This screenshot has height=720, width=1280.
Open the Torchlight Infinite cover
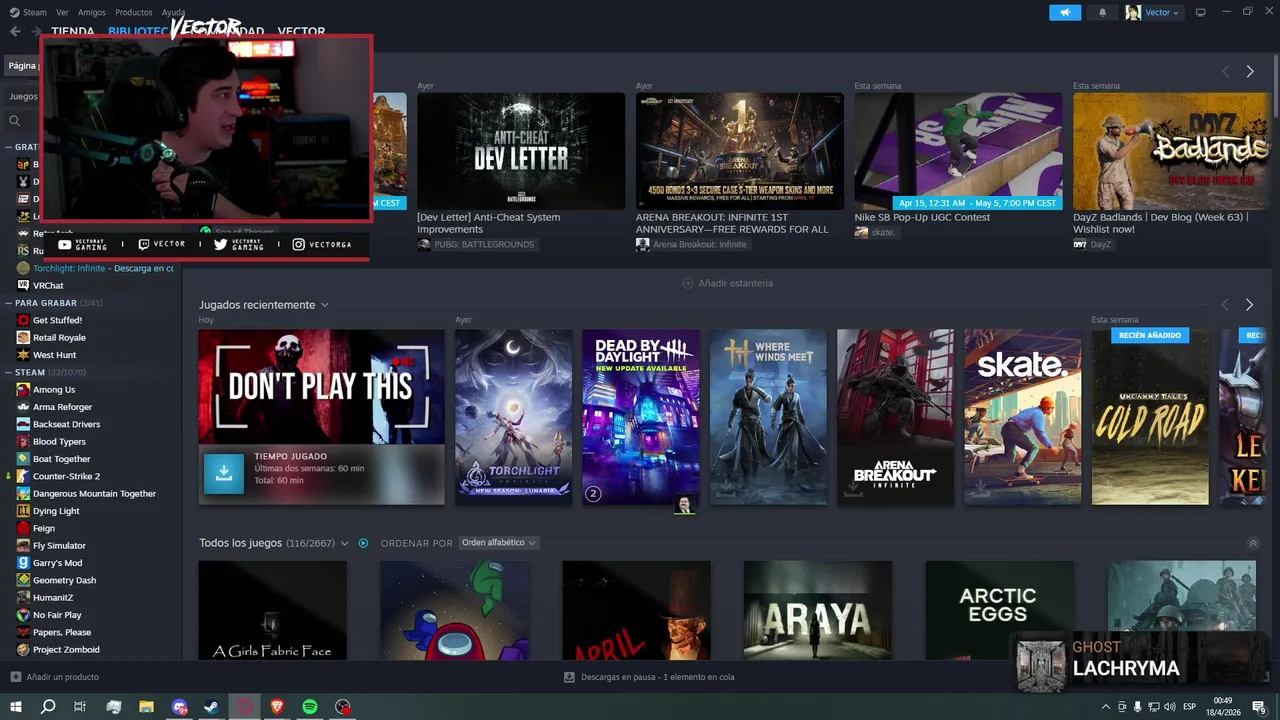click(513, 417)
